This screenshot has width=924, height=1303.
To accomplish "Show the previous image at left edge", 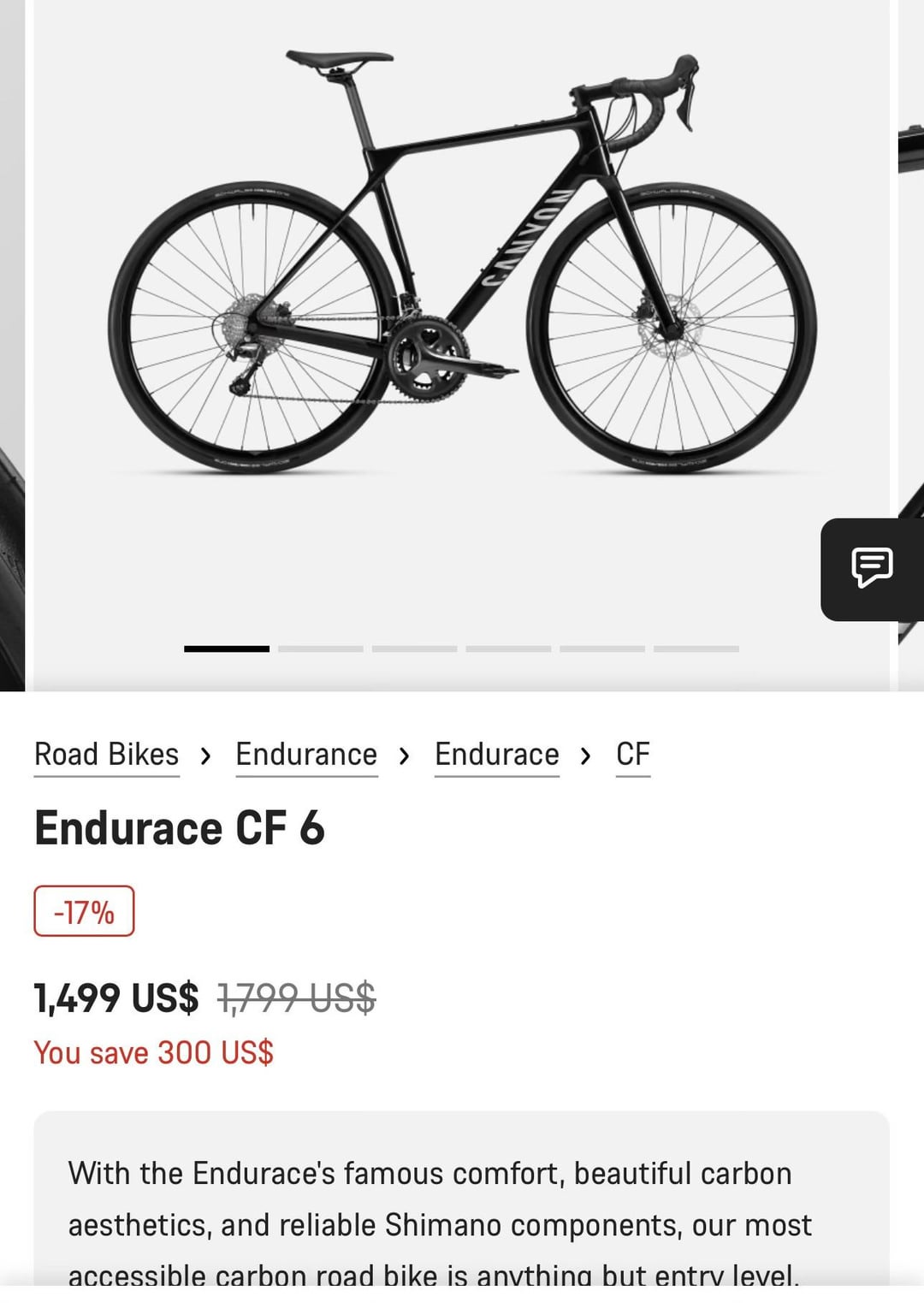I will click(12, 342).
